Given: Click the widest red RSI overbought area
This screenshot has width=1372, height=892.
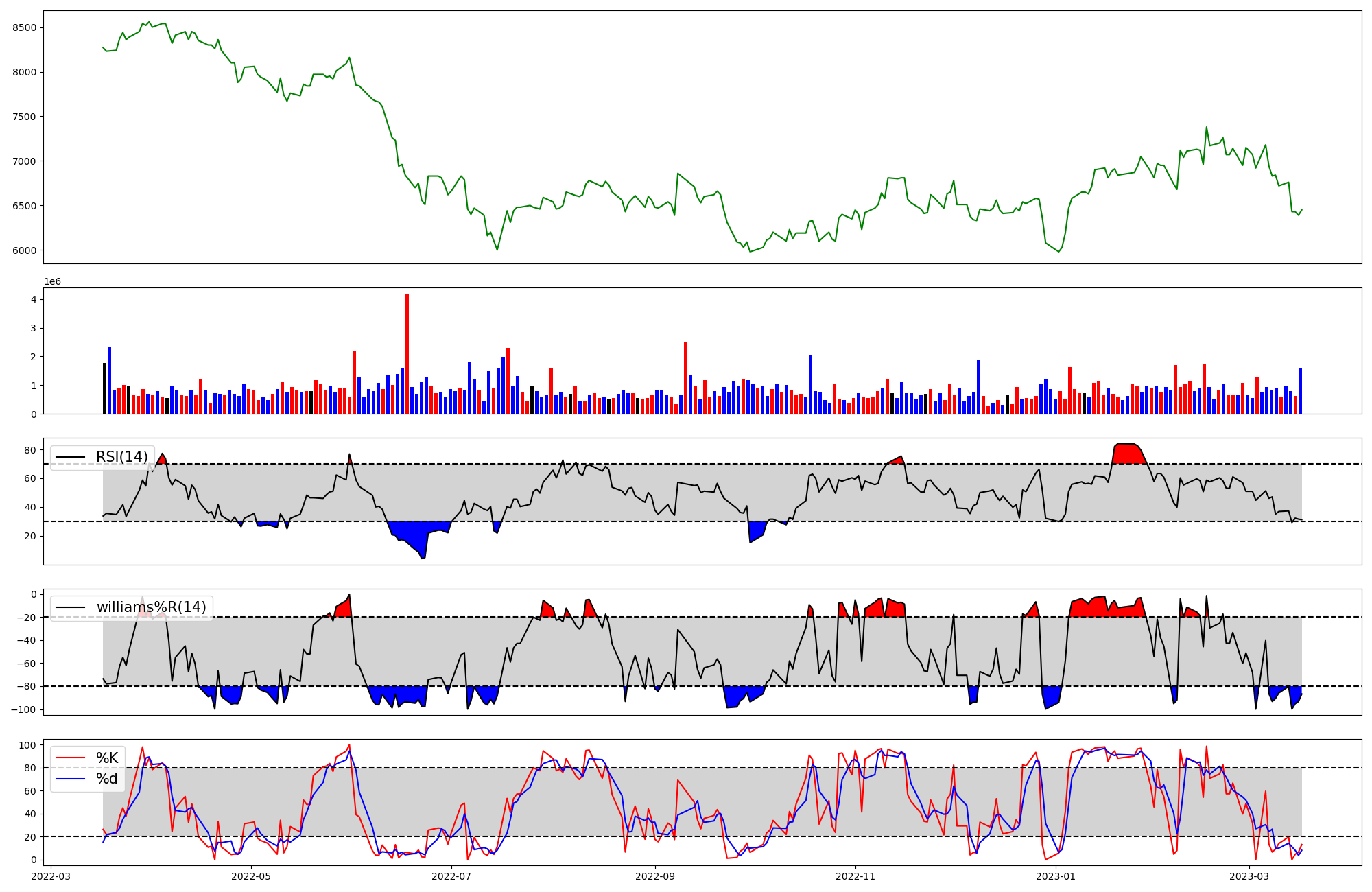Looking at the screenshot, I should click(x=1128, y=454).
